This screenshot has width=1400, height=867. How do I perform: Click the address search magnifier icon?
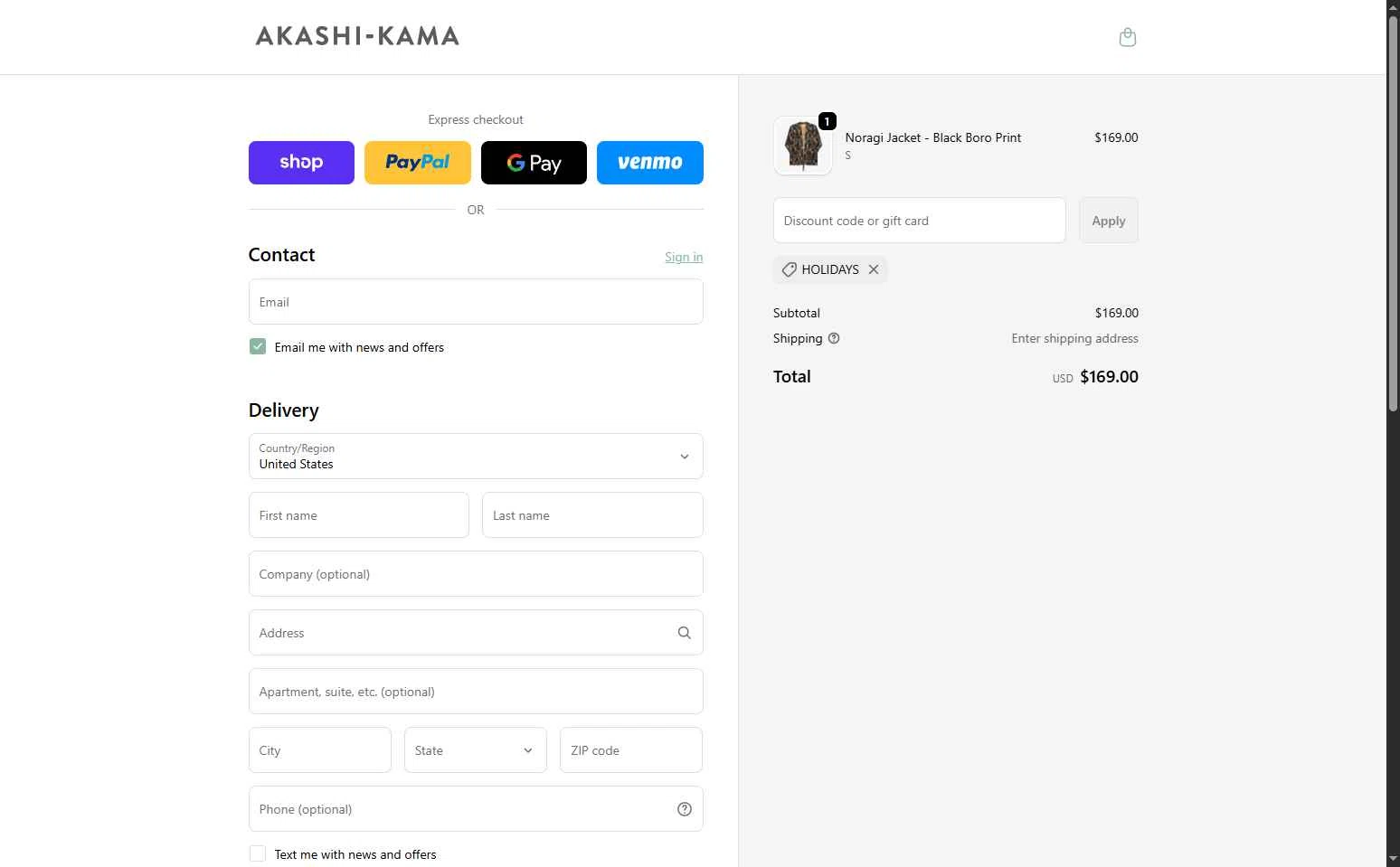684,633
